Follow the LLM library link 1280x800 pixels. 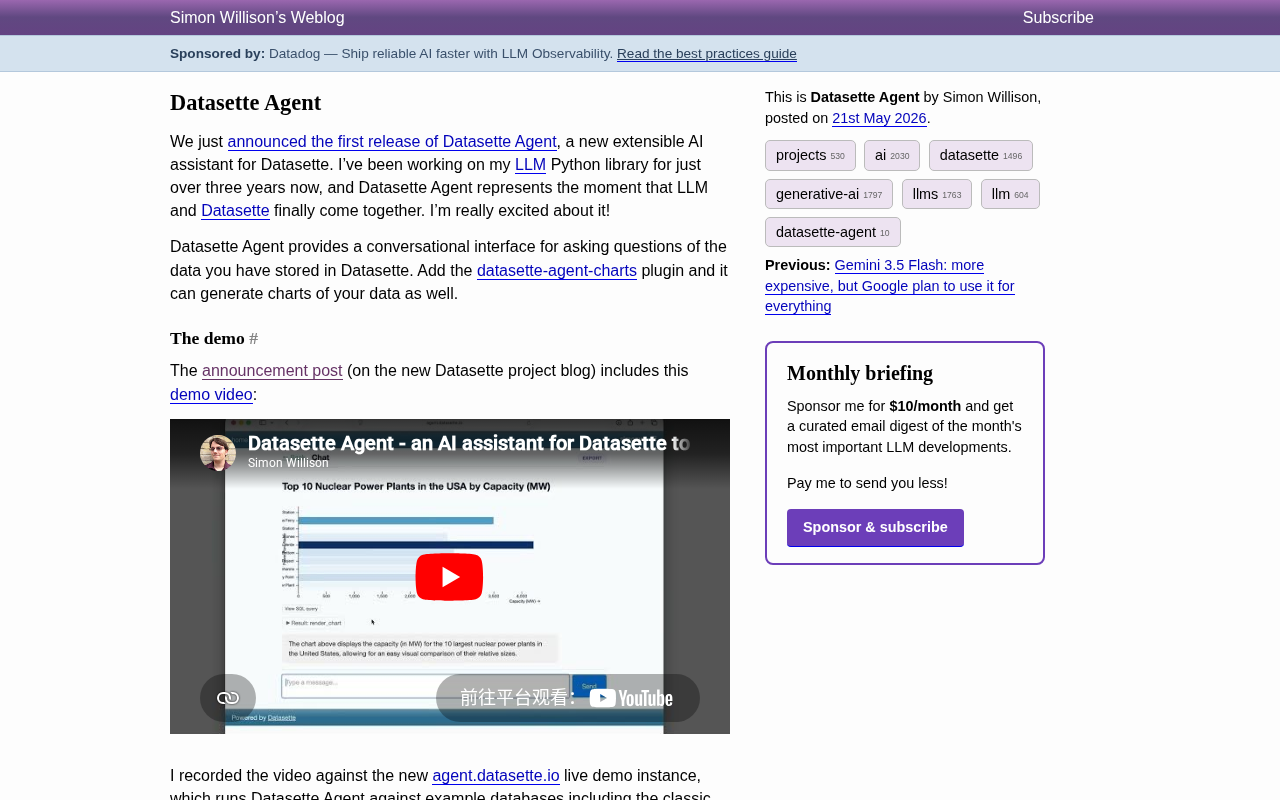pyautogui.click(x=530, y=165)
